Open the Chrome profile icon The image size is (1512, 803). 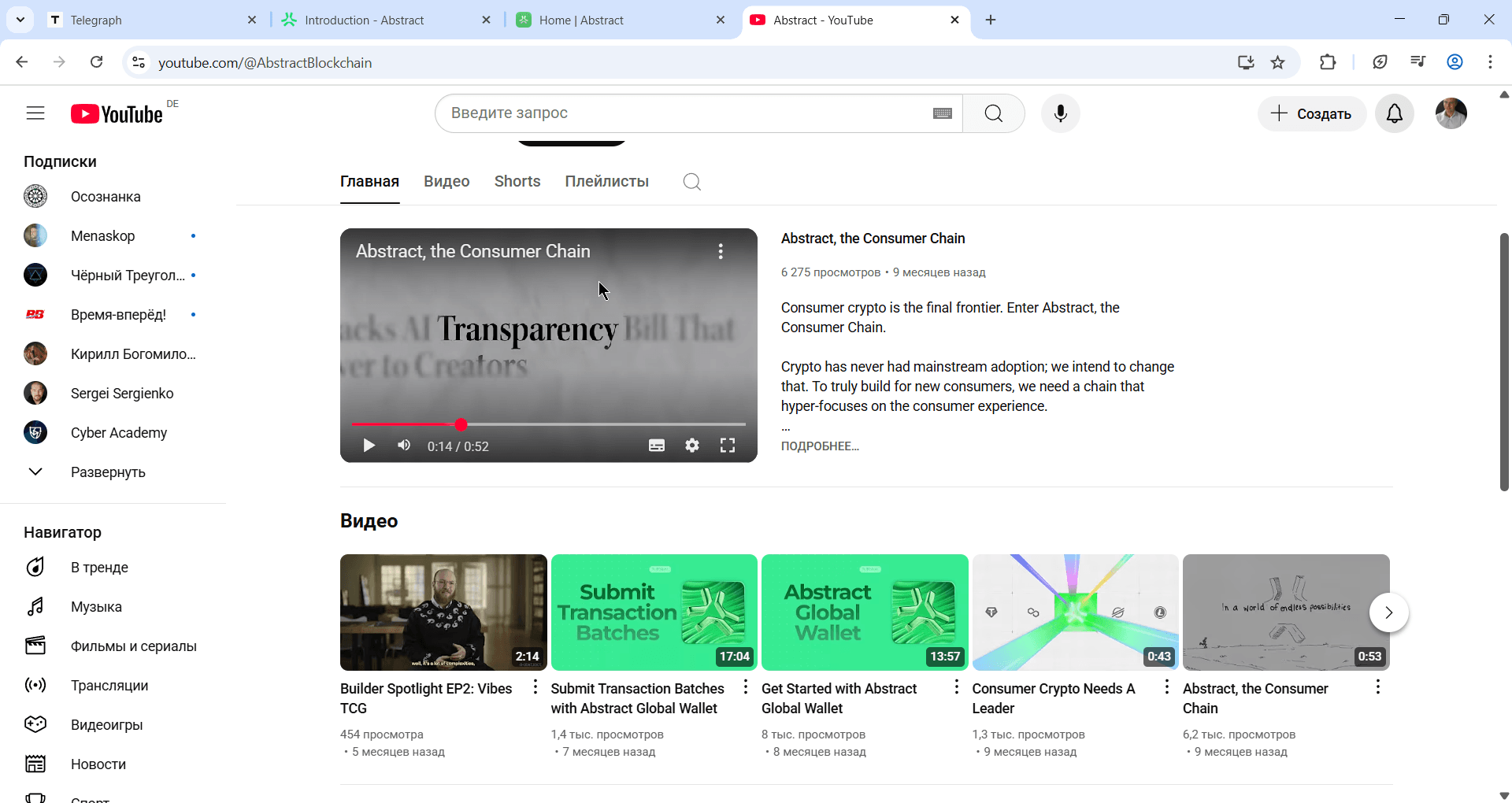point(1455,62)
